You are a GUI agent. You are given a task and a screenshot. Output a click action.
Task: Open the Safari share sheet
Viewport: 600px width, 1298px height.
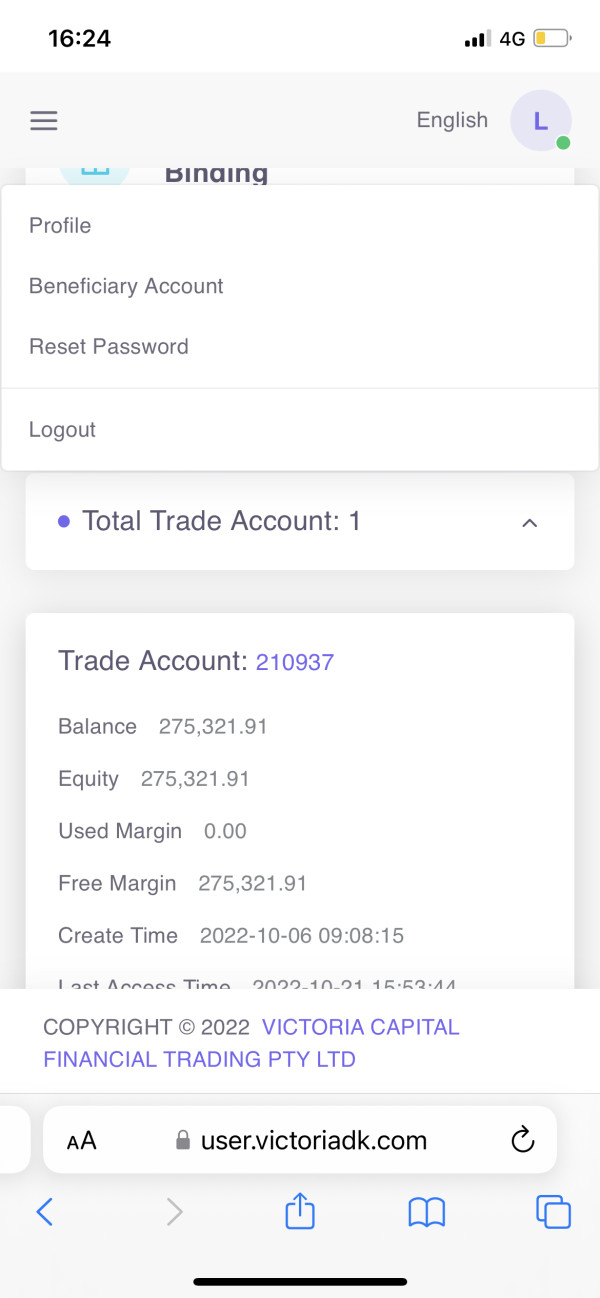coord(300,1211)
